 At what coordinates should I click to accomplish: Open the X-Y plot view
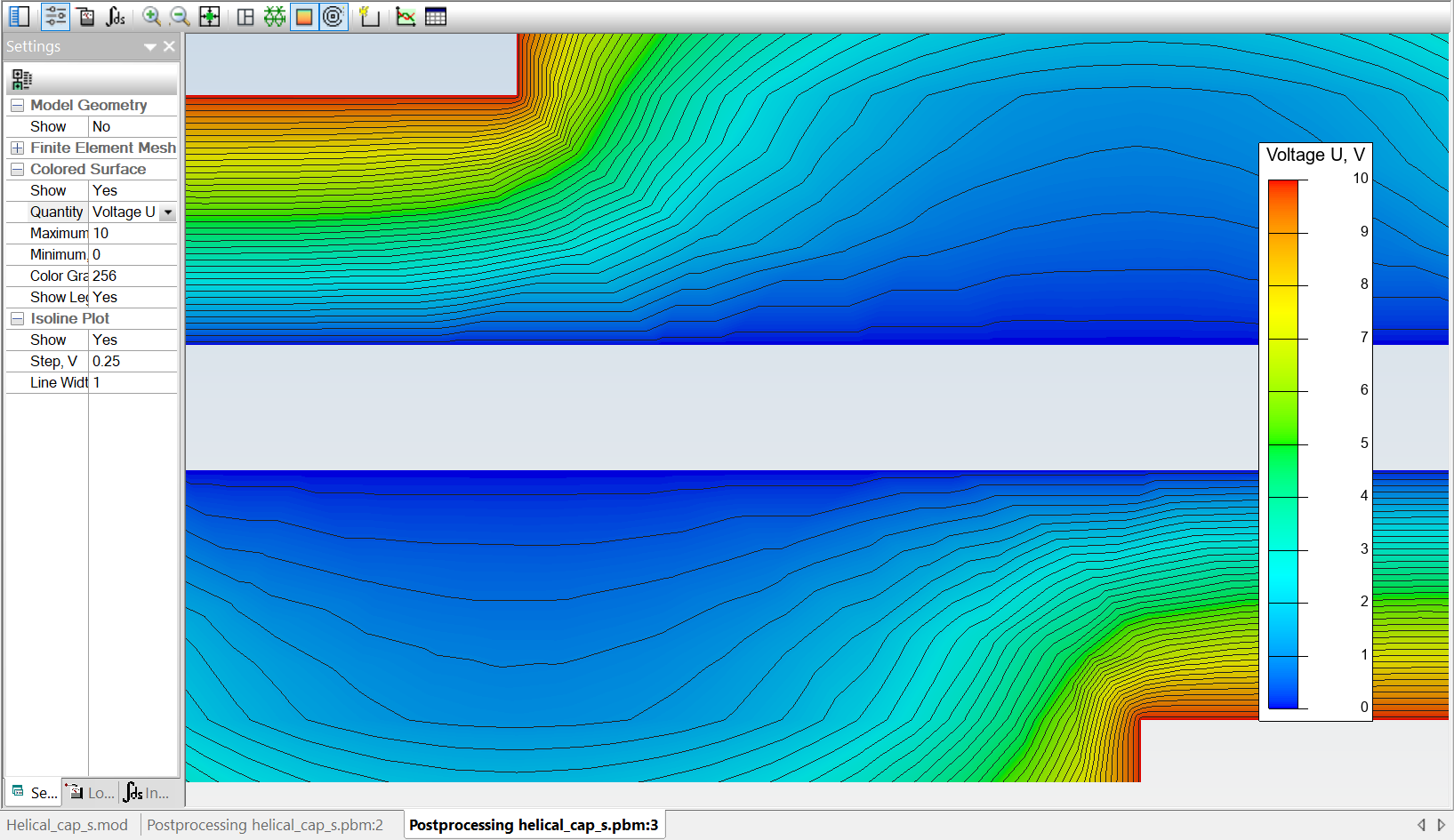[x=406, y=16]
